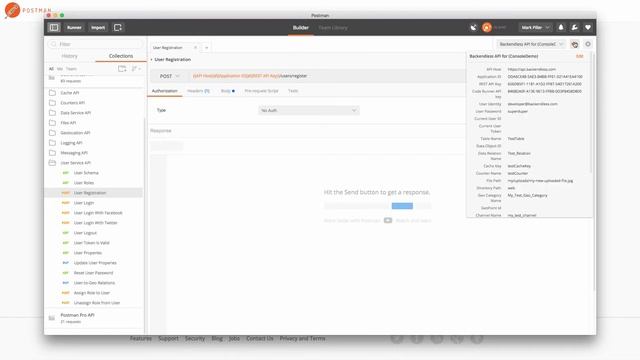The height and width of the screenshot is (360, 640).
Task: Expand the Data Service API folder
Action: pyautogui.click(x=76, y=113)
